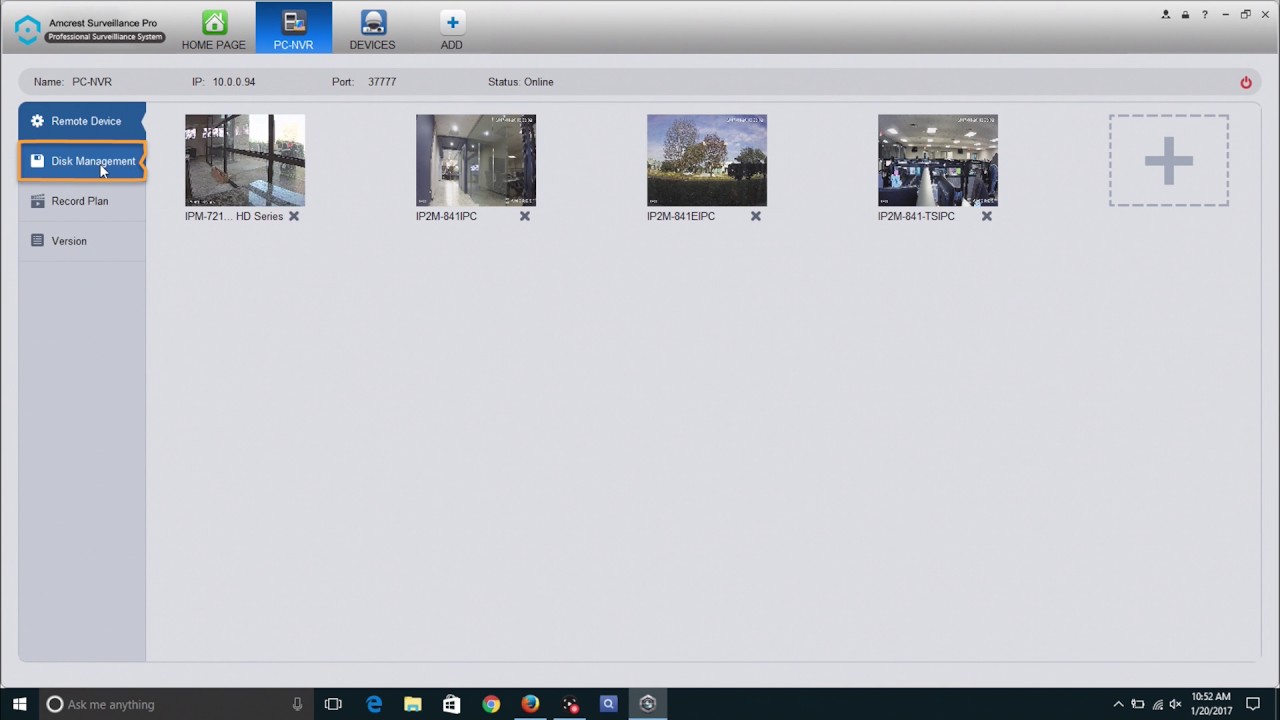Screen dimensions: 1280x720
Task: Select the IP2M-841EIPC camera thumbnail
Action: (x=707, y=160)
